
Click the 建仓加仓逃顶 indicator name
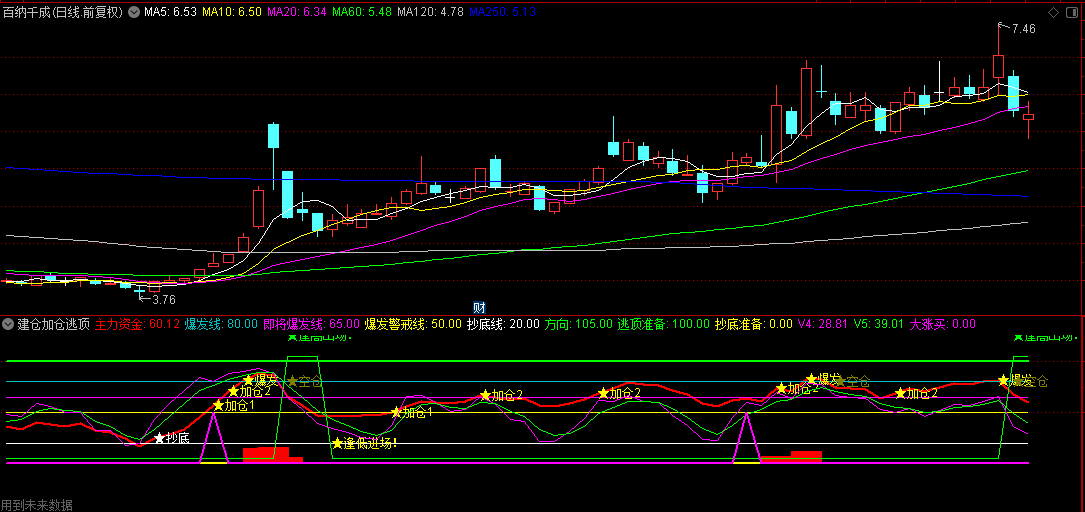54,324
